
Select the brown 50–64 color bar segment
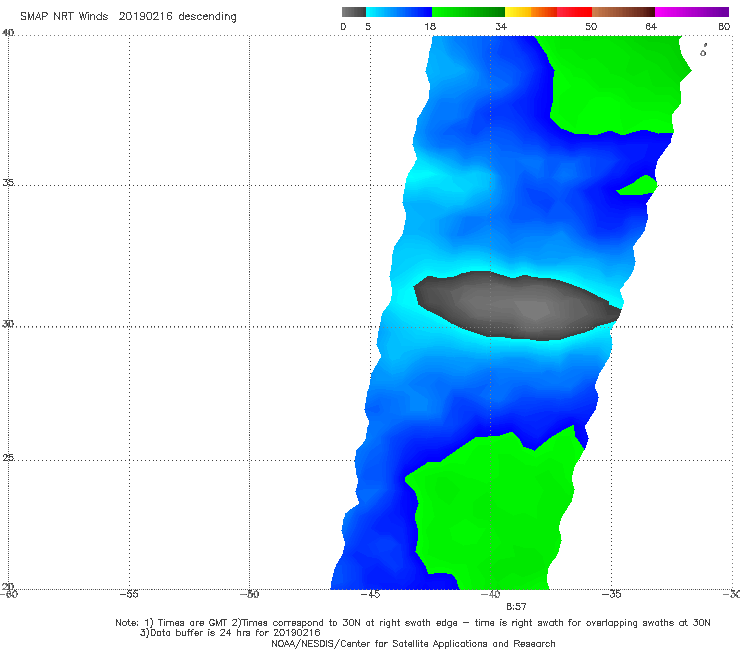pyautogui.click(x=623, y=12)
